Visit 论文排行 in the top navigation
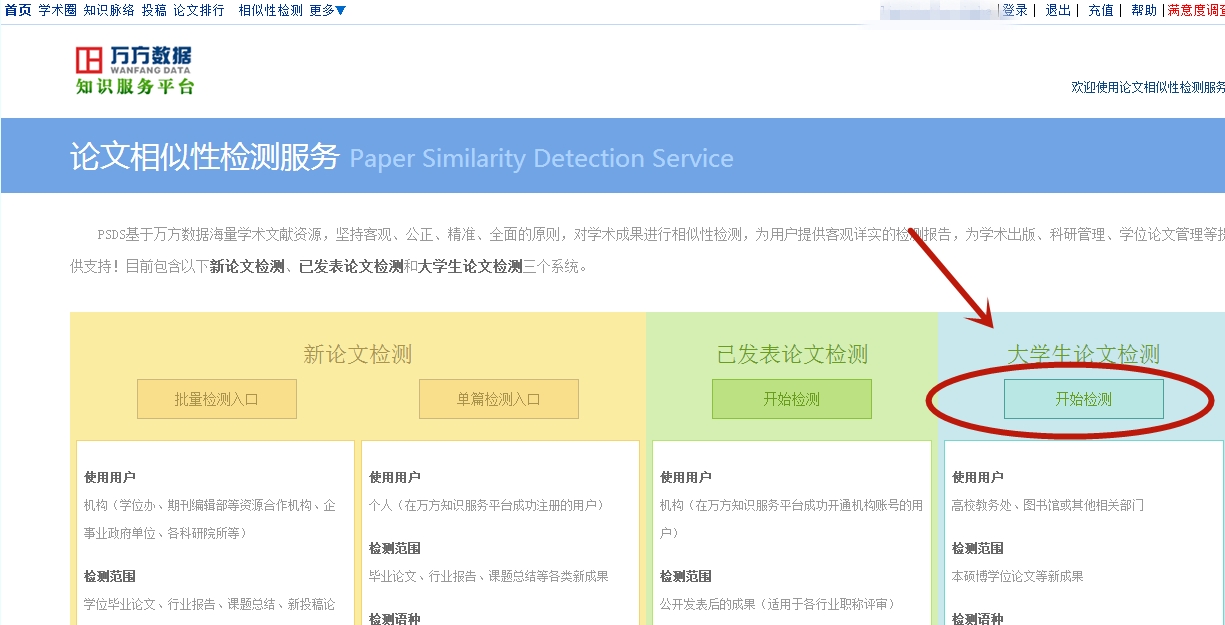The height and width of the screenshot is (625, 1225). point(199,10)
